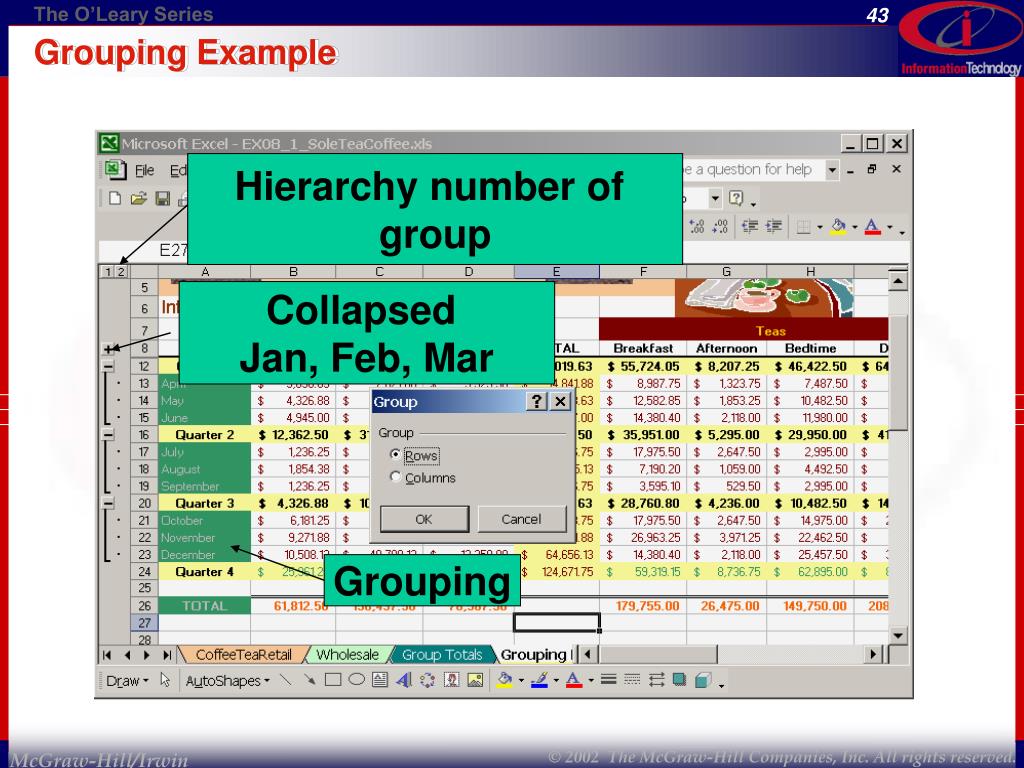Insert WordArt from Drawing toolbar
Viewport: 1024px width, 768px height.
tap(404, 680)
